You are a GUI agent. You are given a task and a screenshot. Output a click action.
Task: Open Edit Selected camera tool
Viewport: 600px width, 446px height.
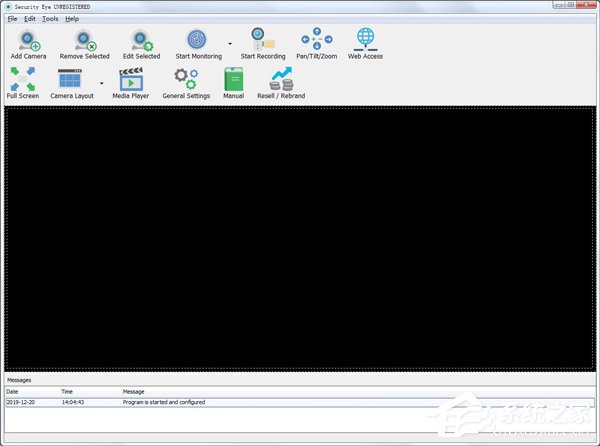coord(141,41)
